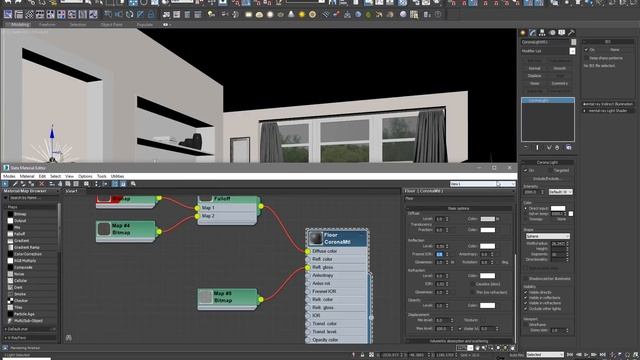Click the Slate editor last toolbar icon
This screenshot has height=360, width=640.
pos(133,184)
